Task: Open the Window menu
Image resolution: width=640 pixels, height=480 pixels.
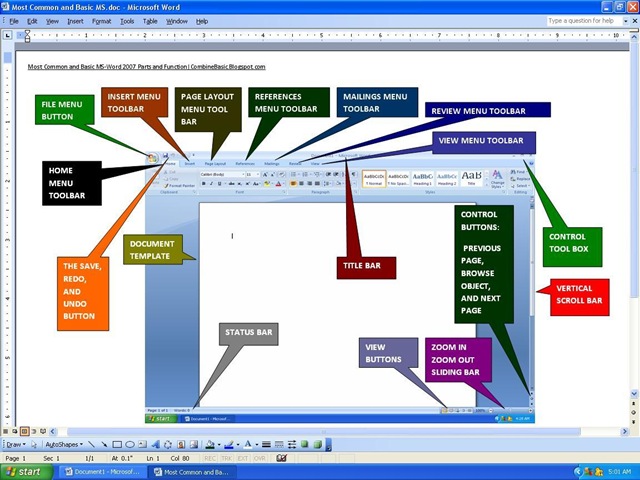Action: [177, 21]
